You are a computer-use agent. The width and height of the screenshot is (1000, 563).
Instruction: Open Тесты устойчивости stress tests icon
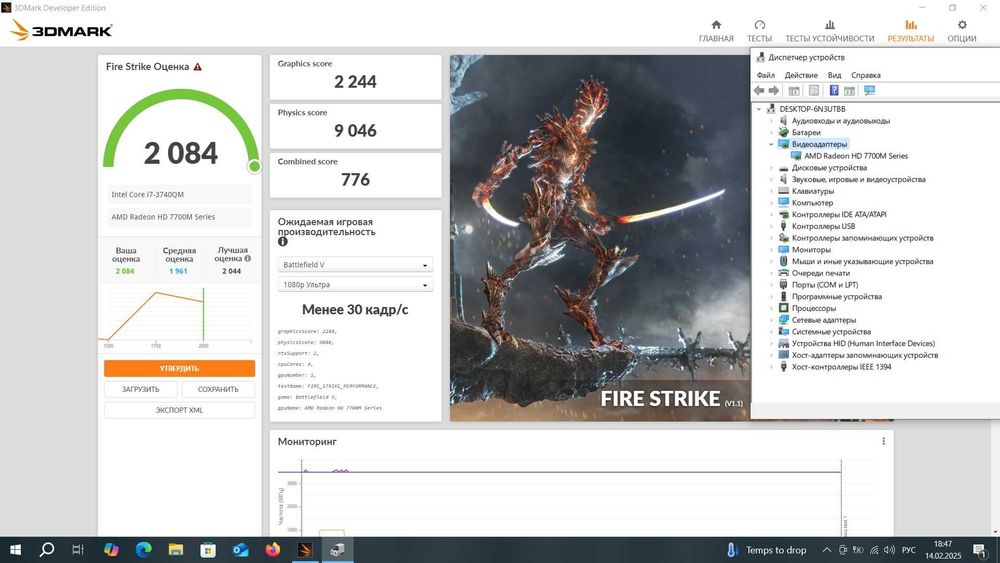tap(830, 25)
